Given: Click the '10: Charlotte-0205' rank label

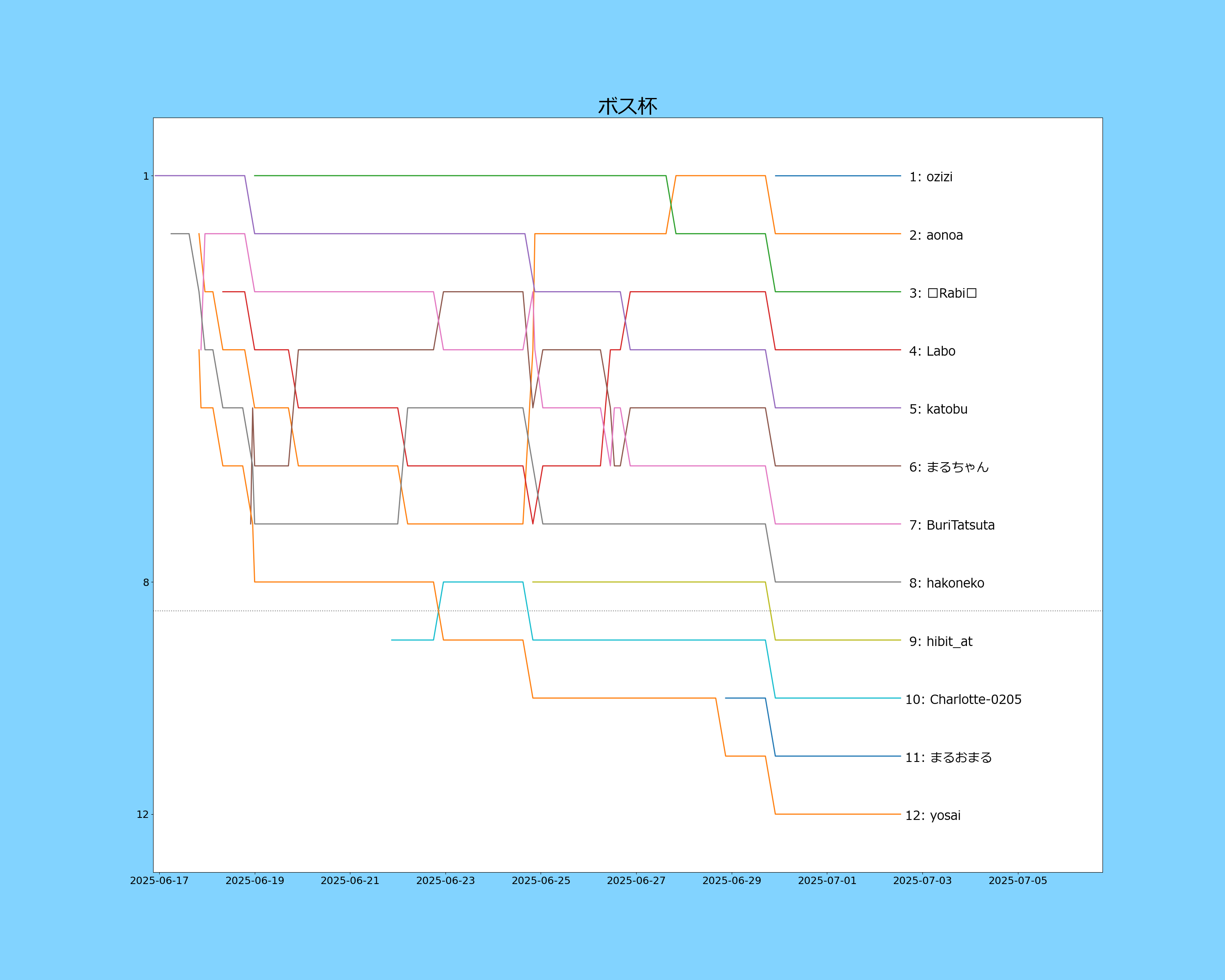Looking at the screenshot, I should click(963, 699).
